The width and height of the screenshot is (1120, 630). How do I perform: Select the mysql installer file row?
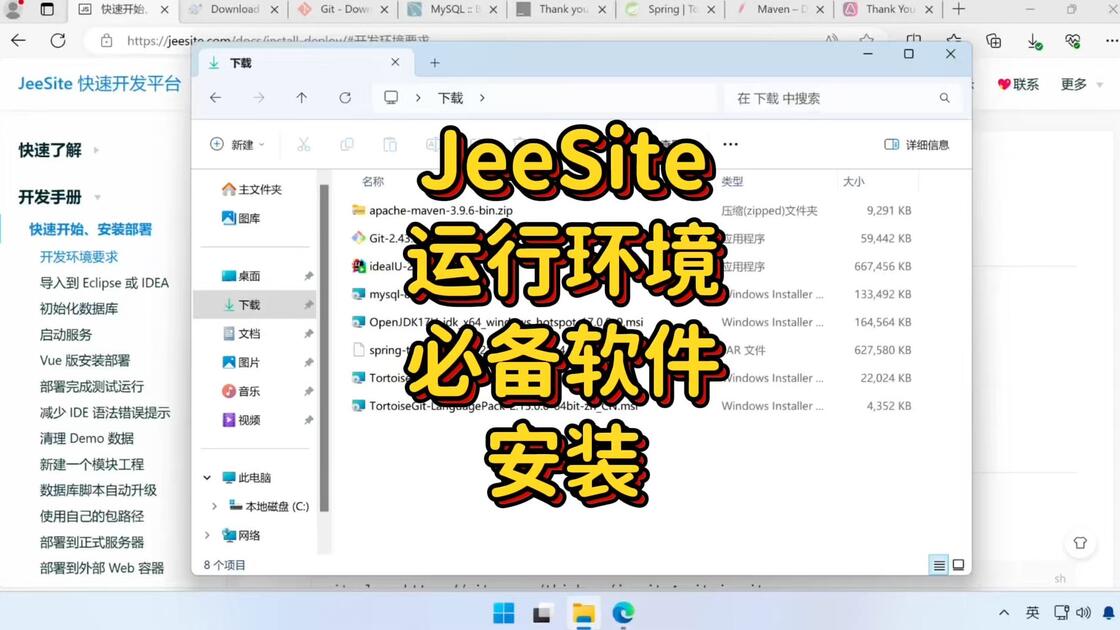632,294
